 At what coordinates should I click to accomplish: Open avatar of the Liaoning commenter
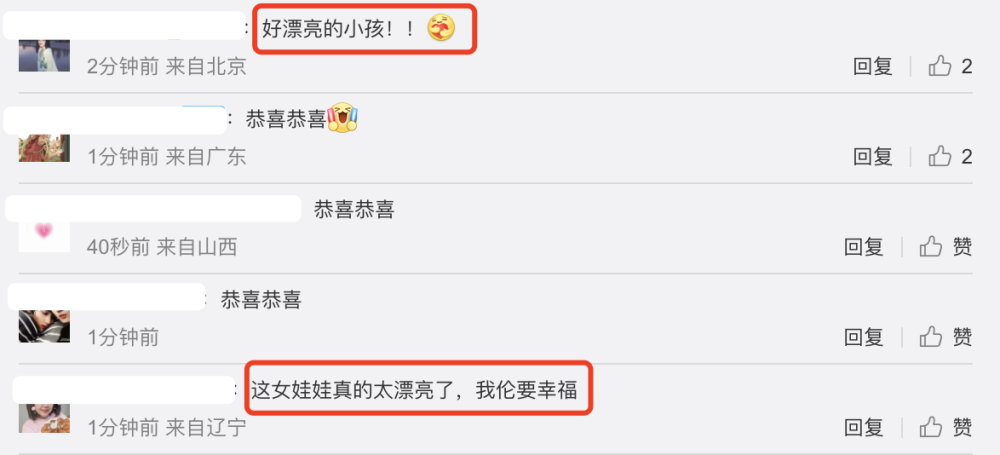click(x=44, y=417)
